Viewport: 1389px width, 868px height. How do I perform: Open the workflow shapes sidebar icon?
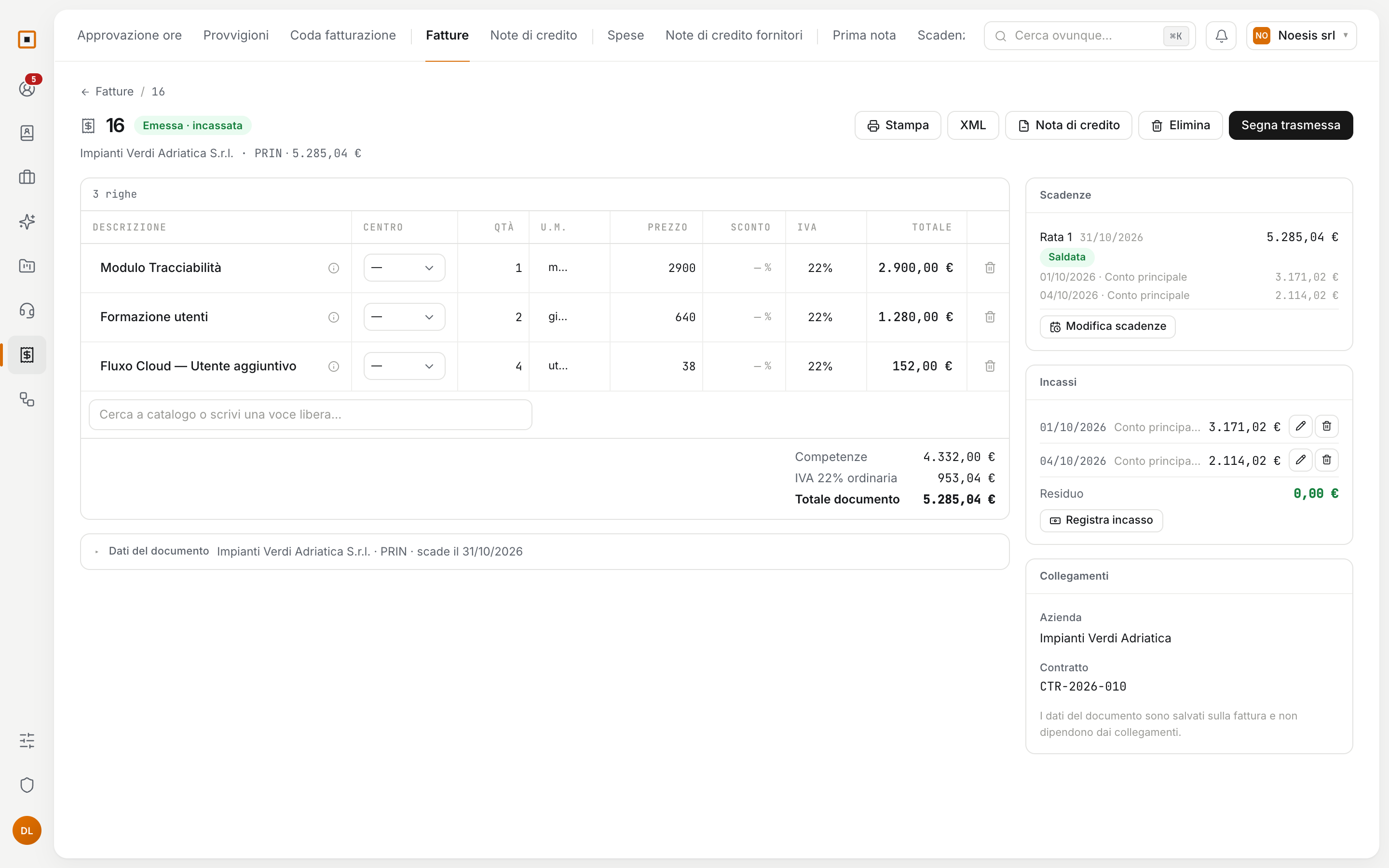click(27, 399)
